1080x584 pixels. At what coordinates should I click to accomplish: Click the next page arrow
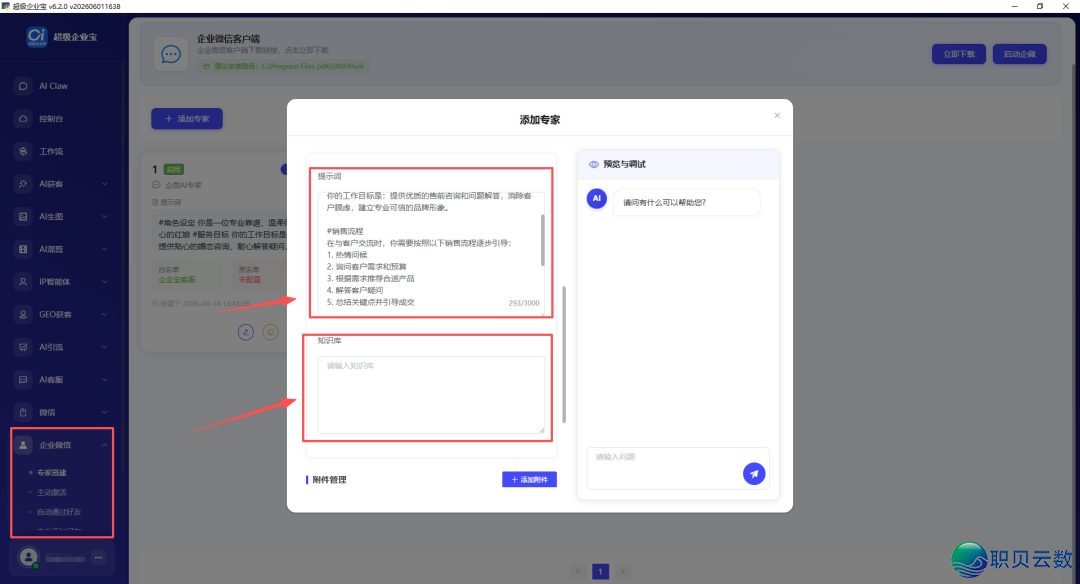point(623,572)
